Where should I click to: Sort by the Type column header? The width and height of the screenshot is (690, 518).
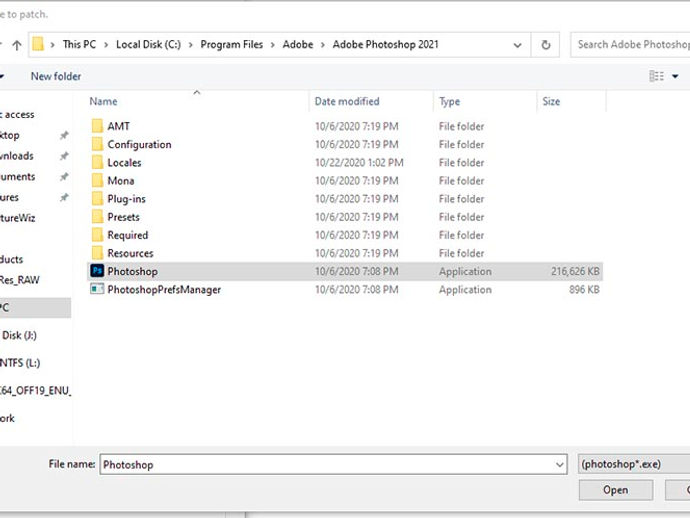(449, 101)
